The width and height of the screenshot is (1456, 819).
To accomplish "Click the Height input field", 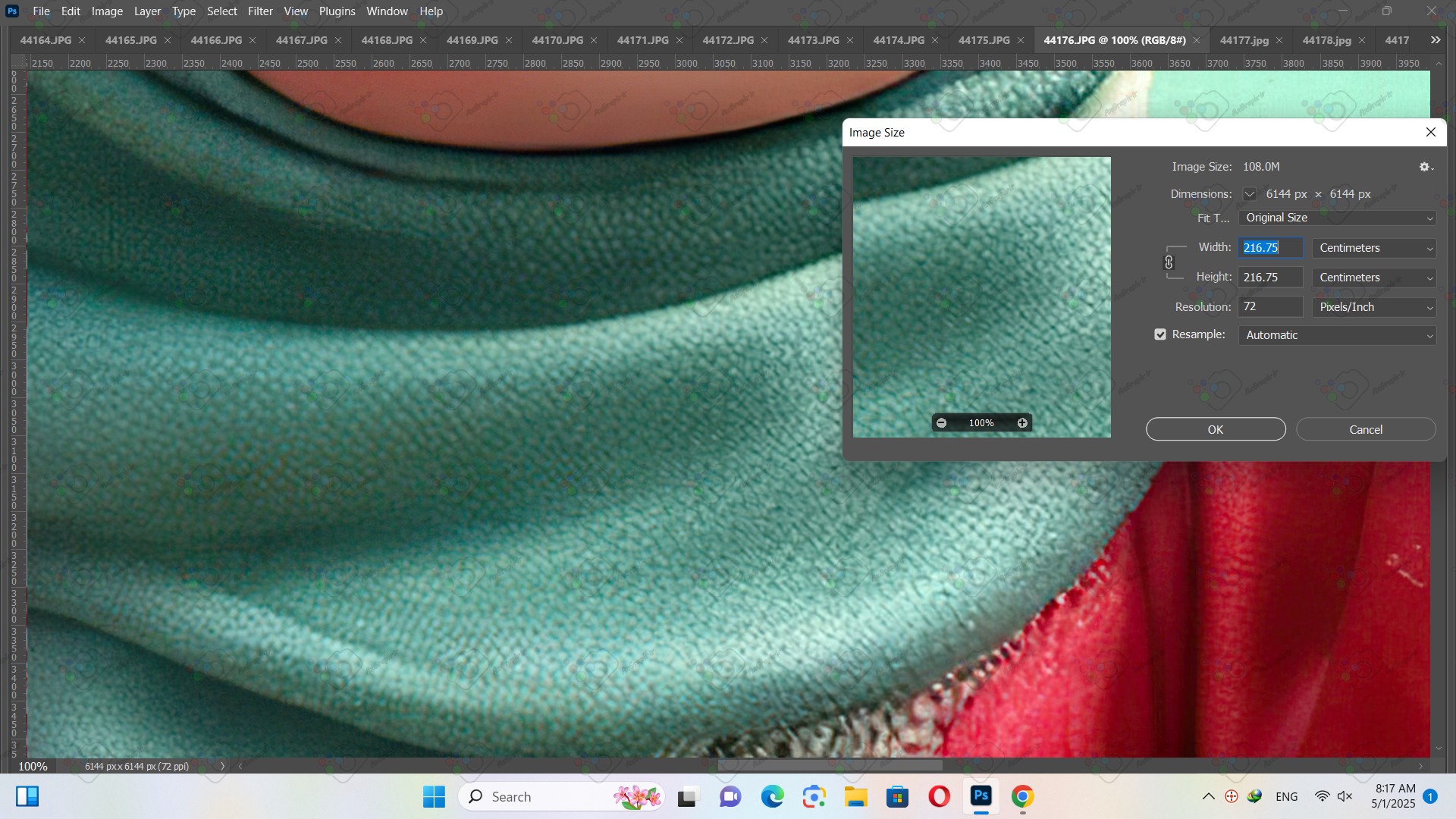I will coord(1271,278).
